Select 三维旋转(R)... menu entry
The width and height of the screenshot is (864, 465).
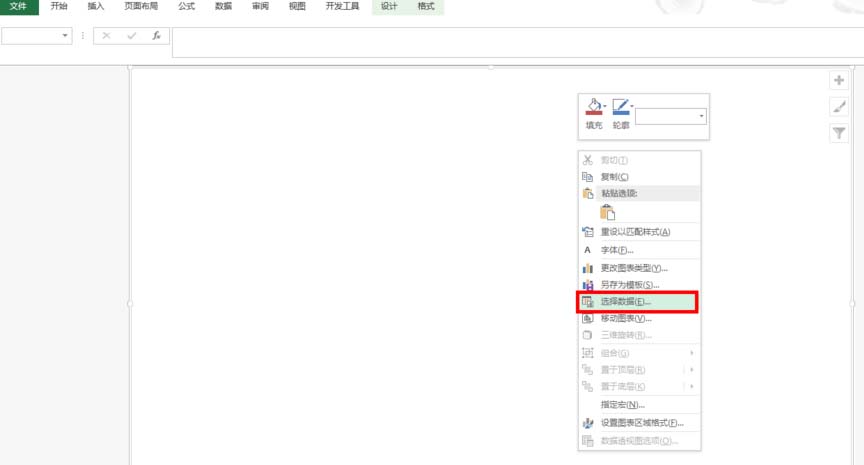pos(639,335)
